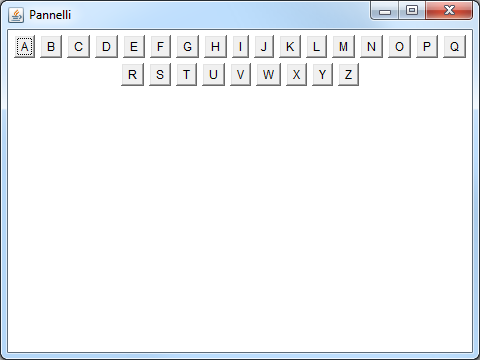The image size is (480, 360).
Task: Click the letter Z button
Action: tap(348, 74)
